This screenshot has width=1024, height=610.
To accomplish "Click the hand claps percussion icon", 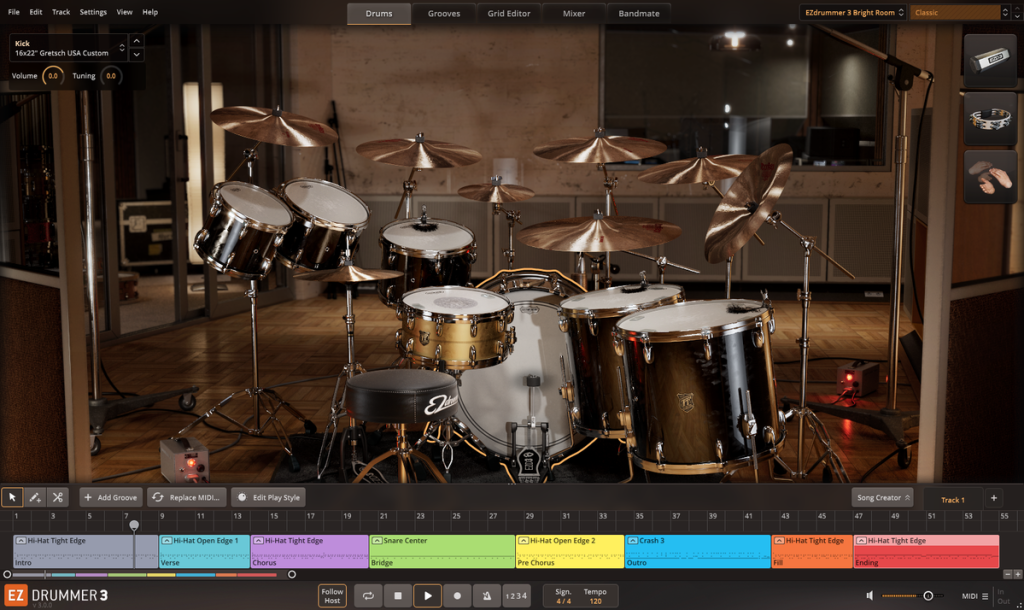I will [989, 177].
